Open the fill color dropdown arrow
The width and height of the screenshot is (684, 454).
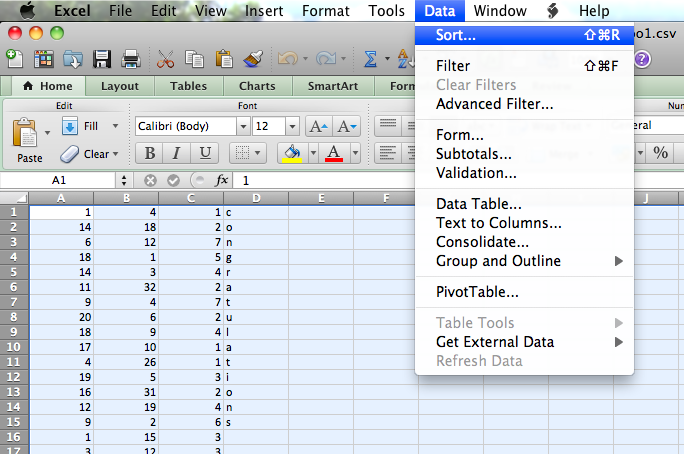pos(313,153)
